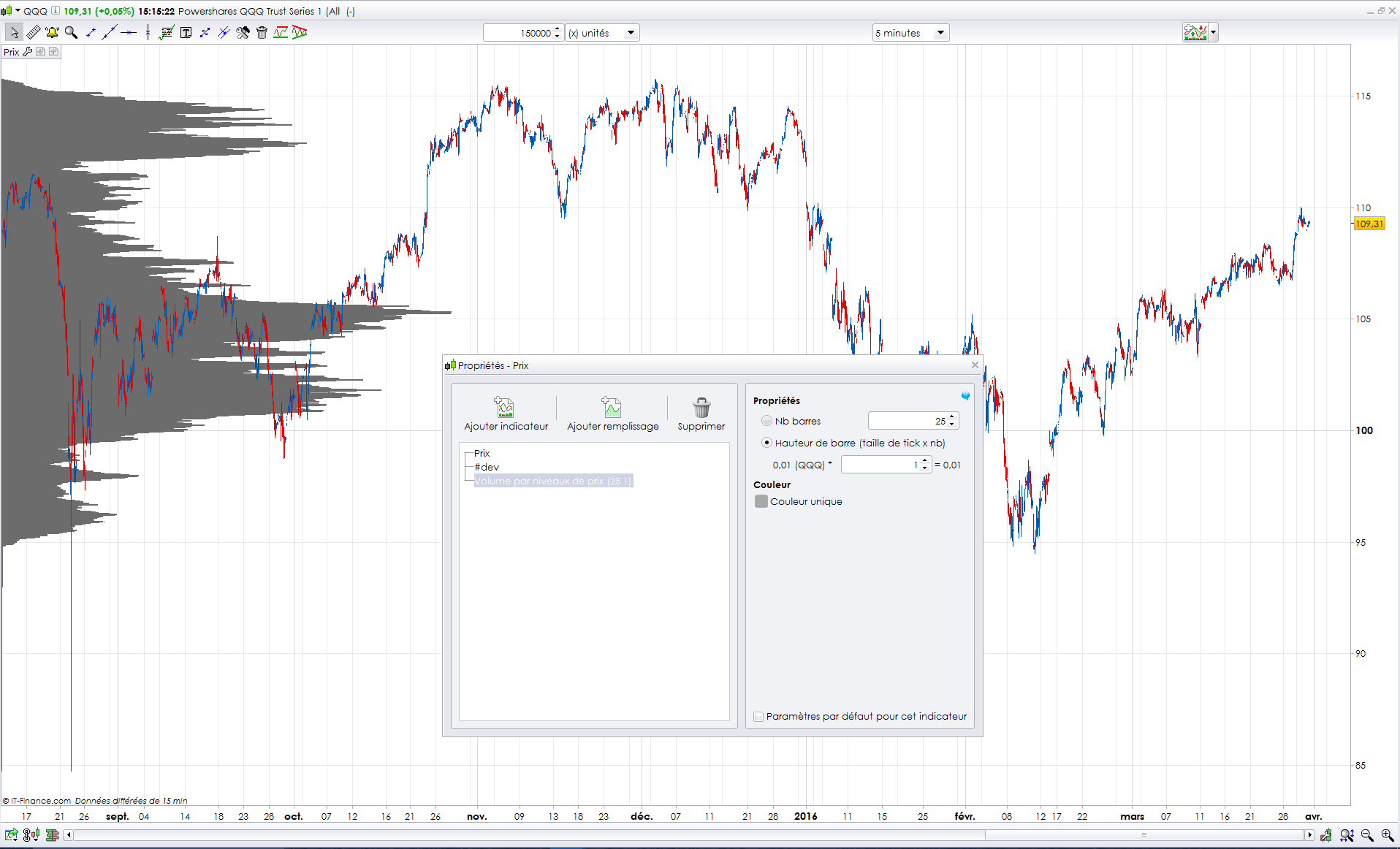This screenshot has width=1400, height=849.
Task: Open the chart with text lines tool
Action: pos(167,32)
